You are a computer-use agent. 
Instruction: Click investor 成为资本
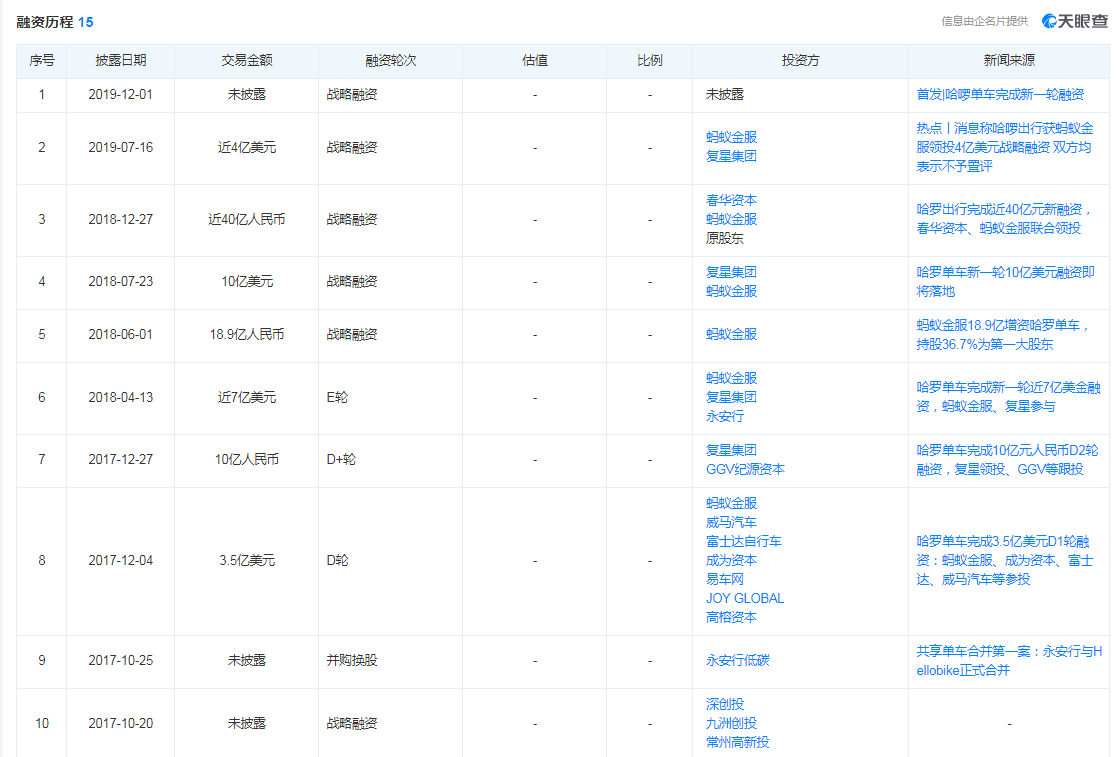pos(731,560)
